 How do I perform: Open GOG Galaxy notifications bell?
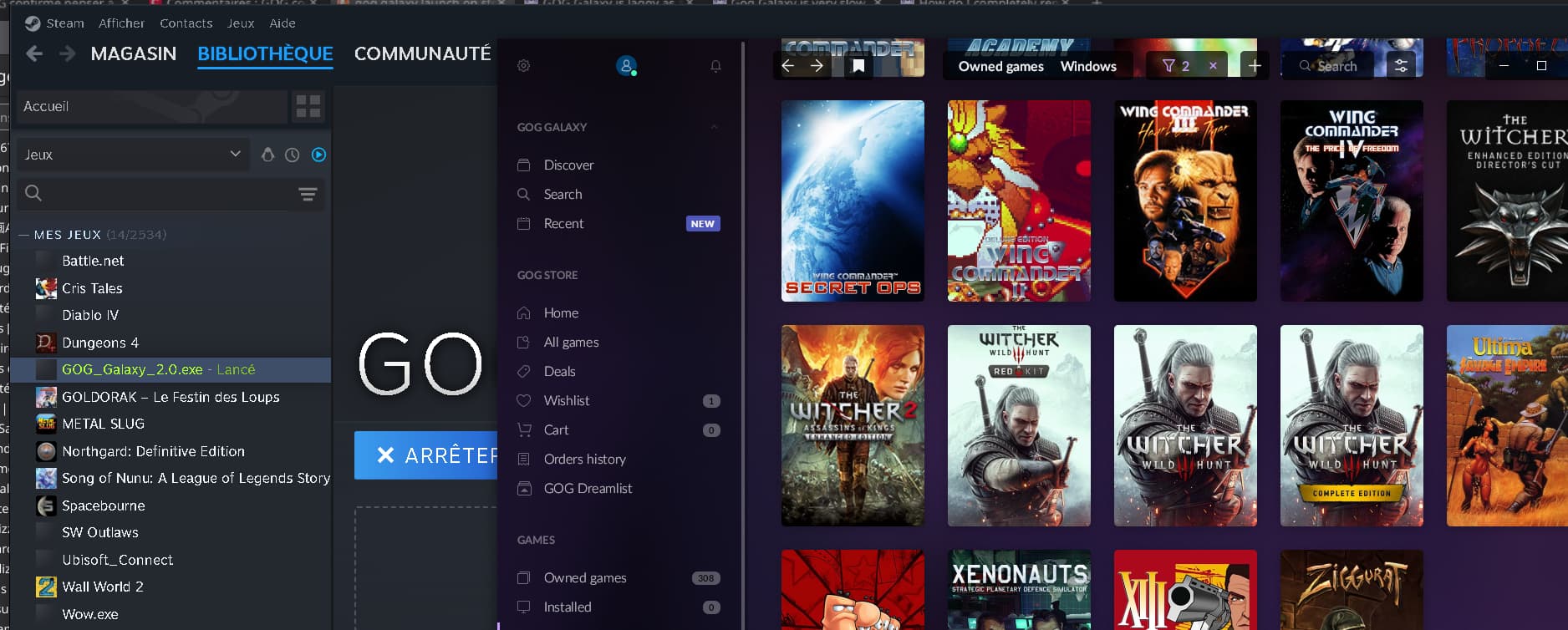tap(715, 66)
